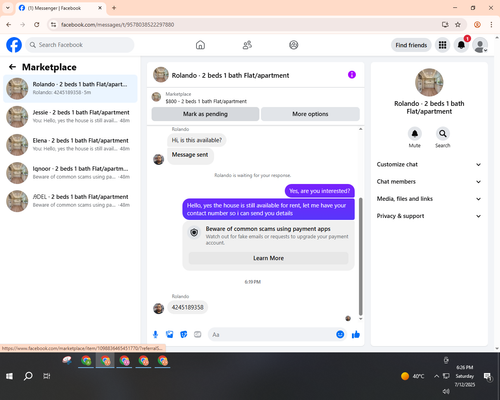Open AOEL conversation in the list
The height and width of the screenshot is (400, 500).
[70, 201]
